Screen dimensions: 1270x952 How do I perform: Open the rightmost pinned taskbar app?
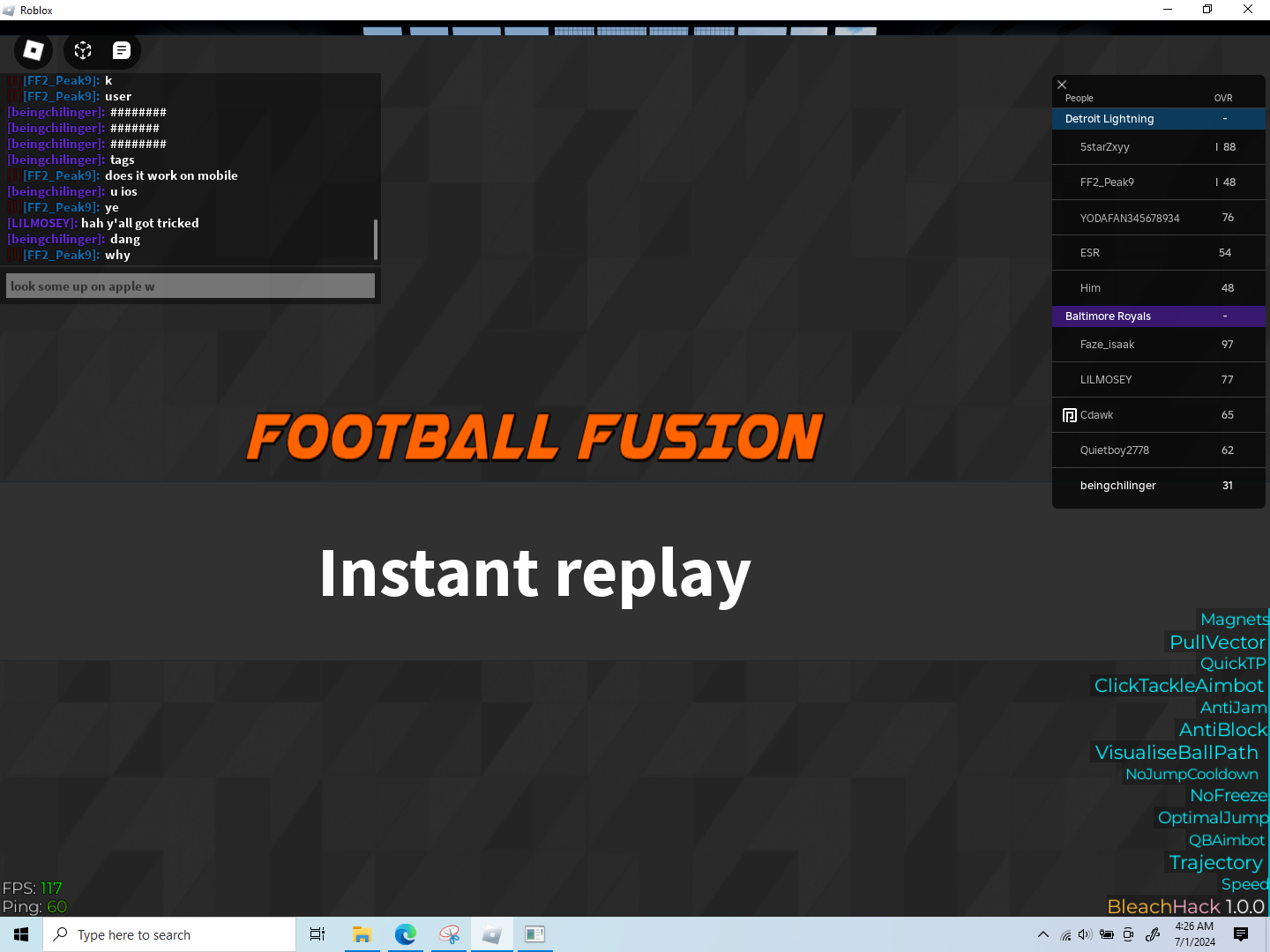coord(534,934)
